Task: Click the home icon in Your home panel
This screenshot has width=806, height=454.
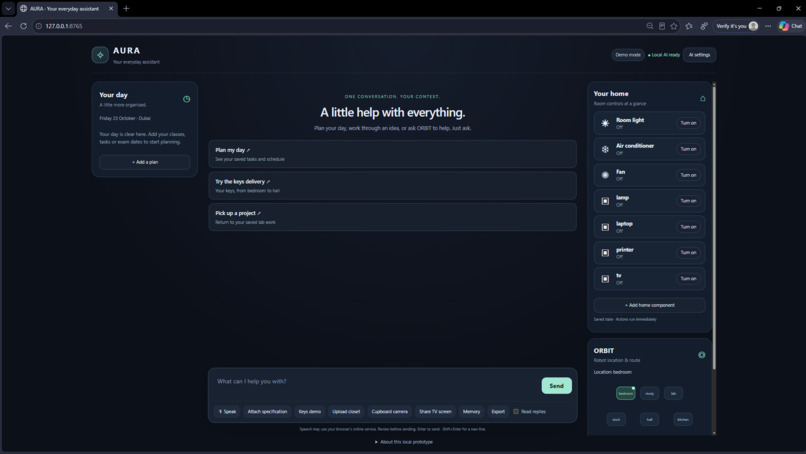Action: point(703,98)
